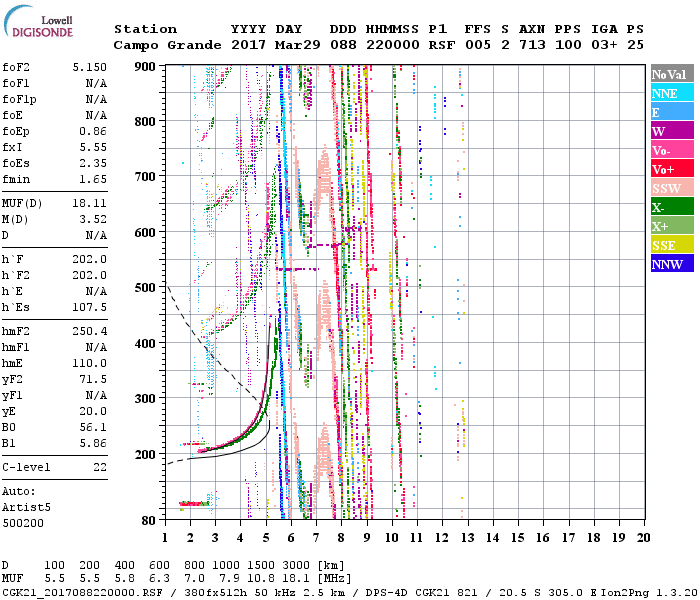Image resolution: width=700 pixels, height=600 pixels.
Task: Select the NNW blue legend swatch
Action: click(x=672, y=263)
